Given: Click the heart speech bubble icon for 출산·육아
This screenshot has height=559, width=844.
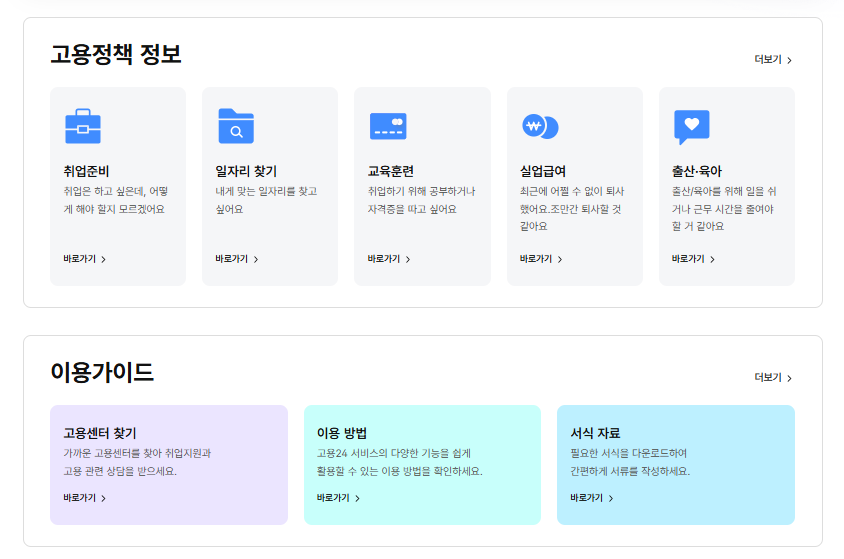Looking at the screenshot, I should point(692,128).
